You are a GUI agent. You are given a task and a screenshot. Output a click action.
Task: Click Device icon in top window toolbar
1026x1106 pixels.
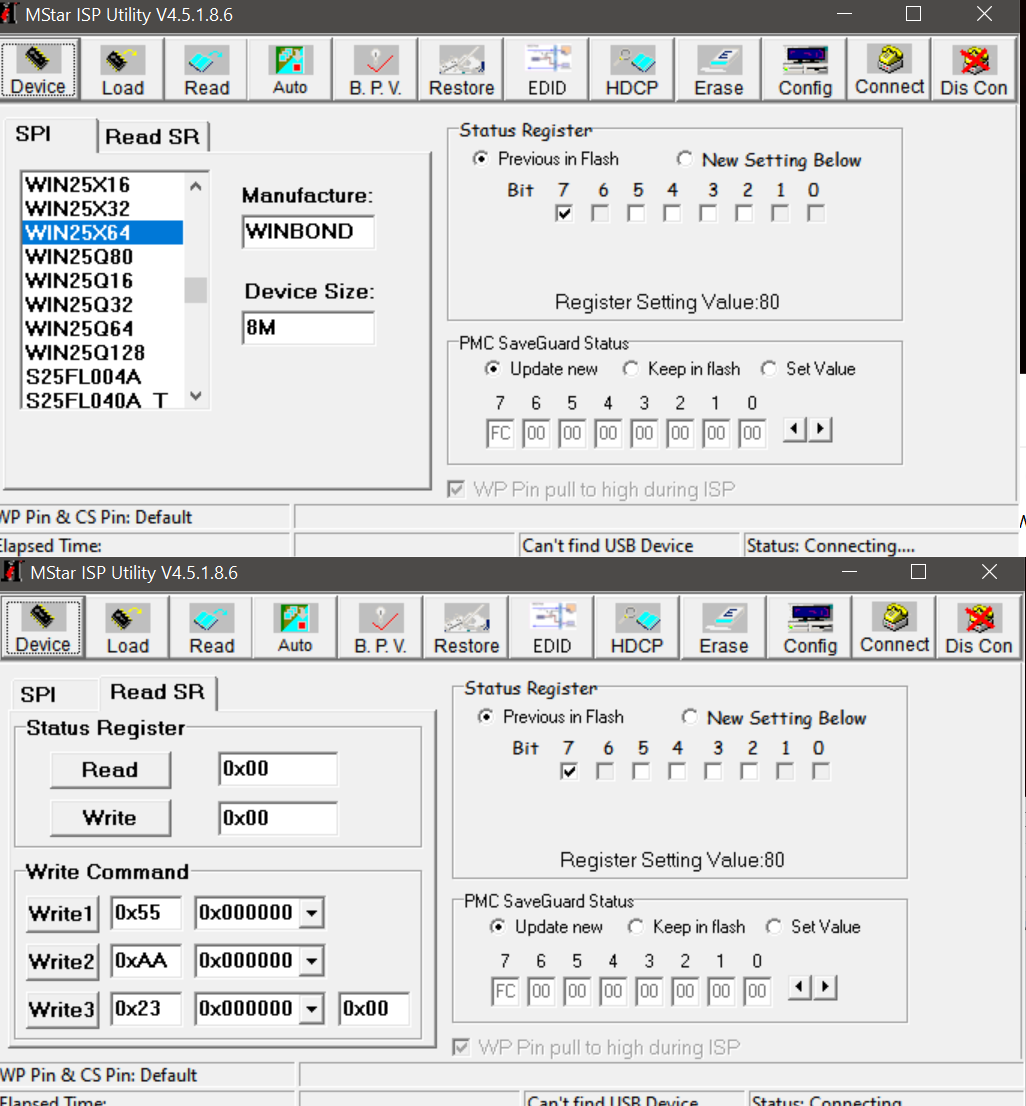38,69
